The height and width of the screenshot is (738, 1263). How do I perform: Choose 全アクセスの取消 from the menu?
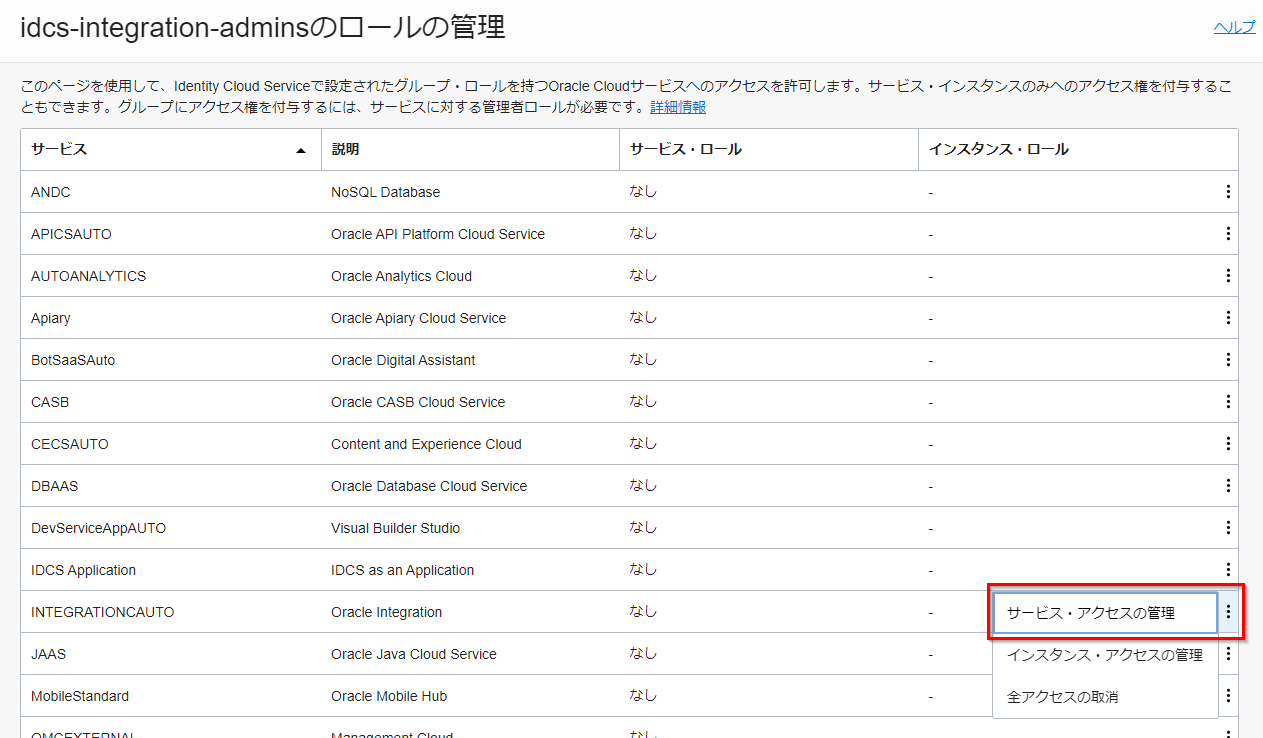[1062, 697]
